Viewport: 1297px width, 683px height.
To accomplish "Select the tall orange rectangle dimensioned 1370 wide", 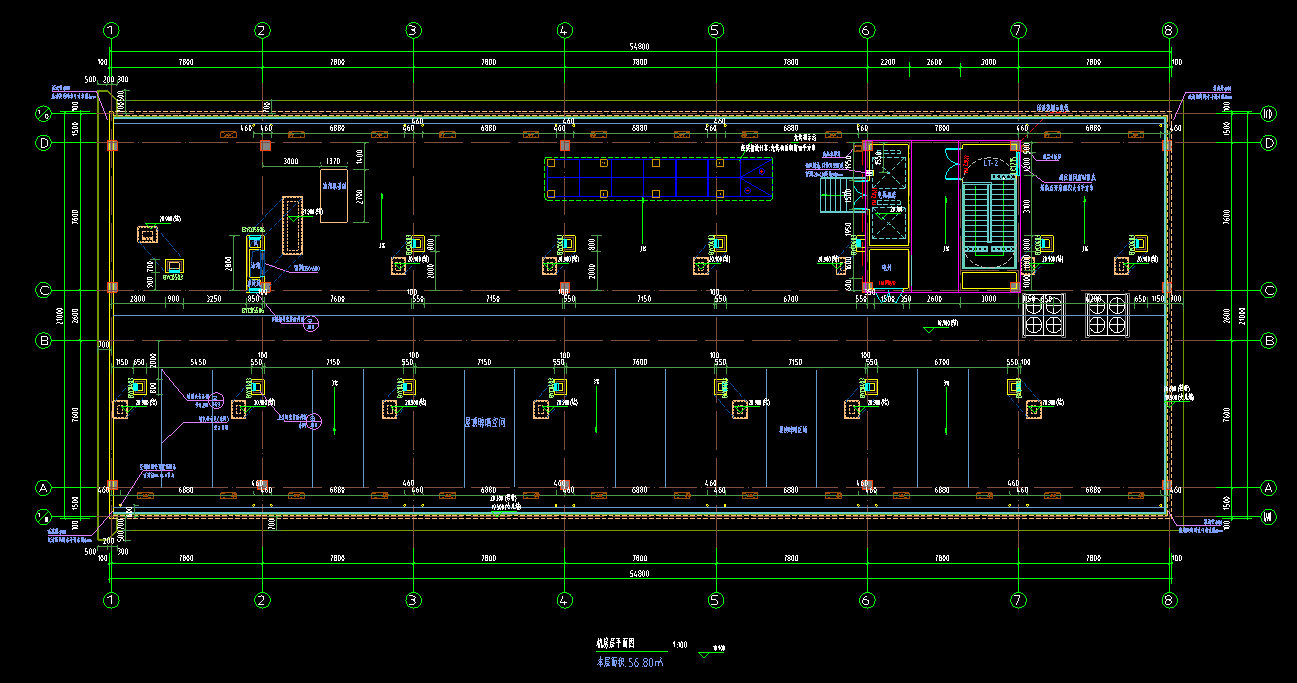I will pos(333,195).
